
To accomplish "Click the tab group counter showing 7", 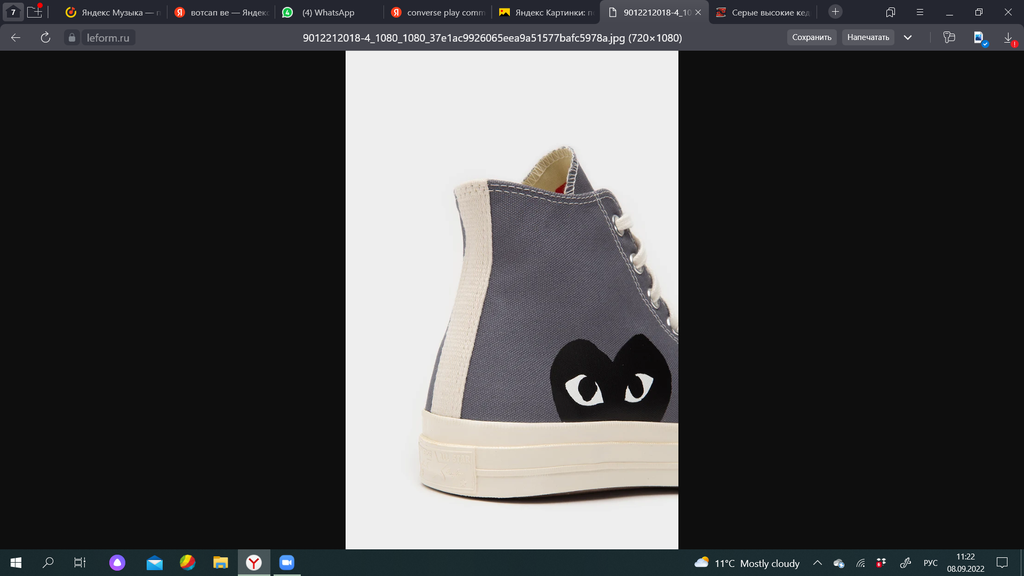I will click(13, 12).
